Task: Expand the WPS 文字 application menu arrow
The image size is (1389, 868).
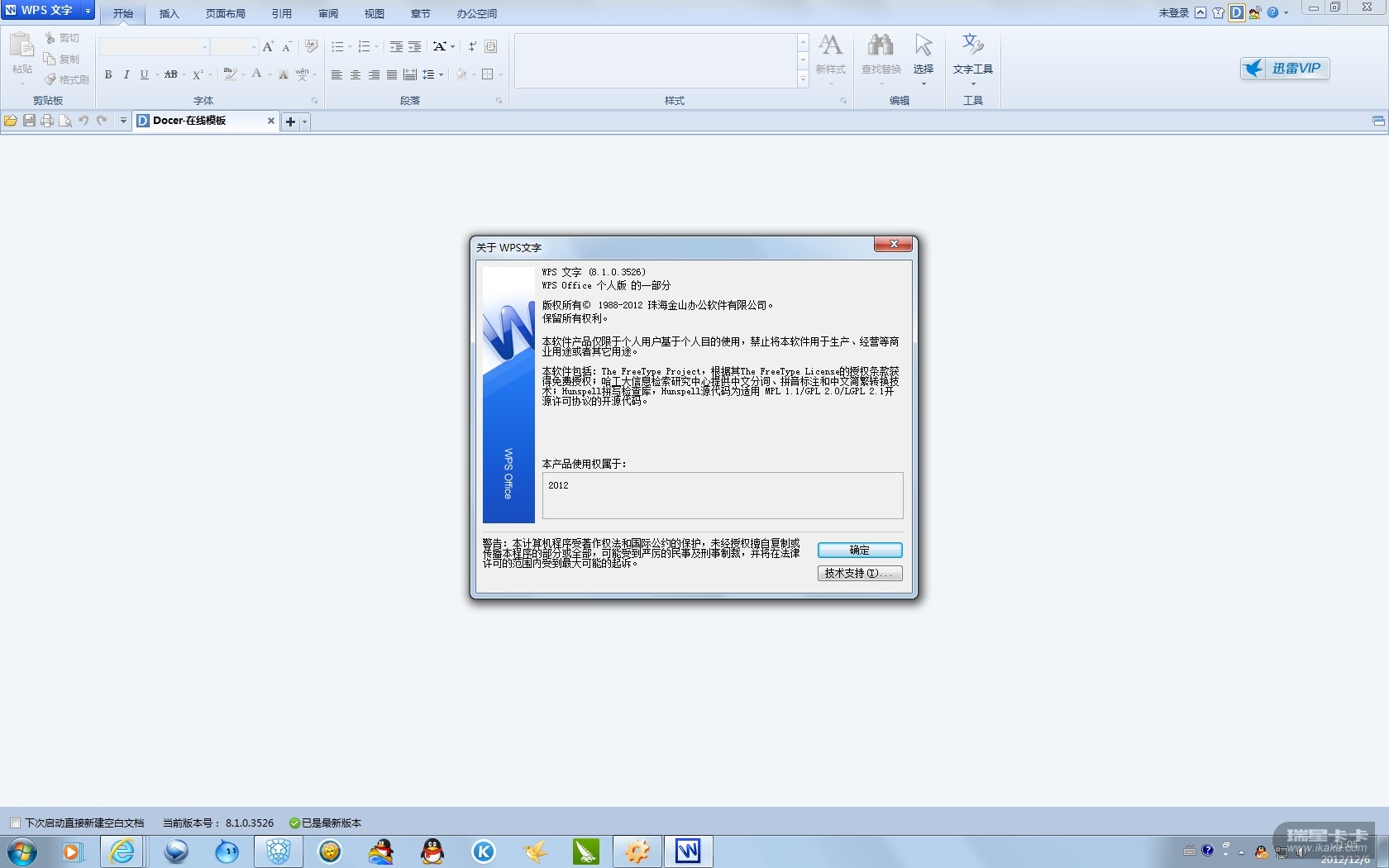Action: pyautogui.click(x=88, y=11)
